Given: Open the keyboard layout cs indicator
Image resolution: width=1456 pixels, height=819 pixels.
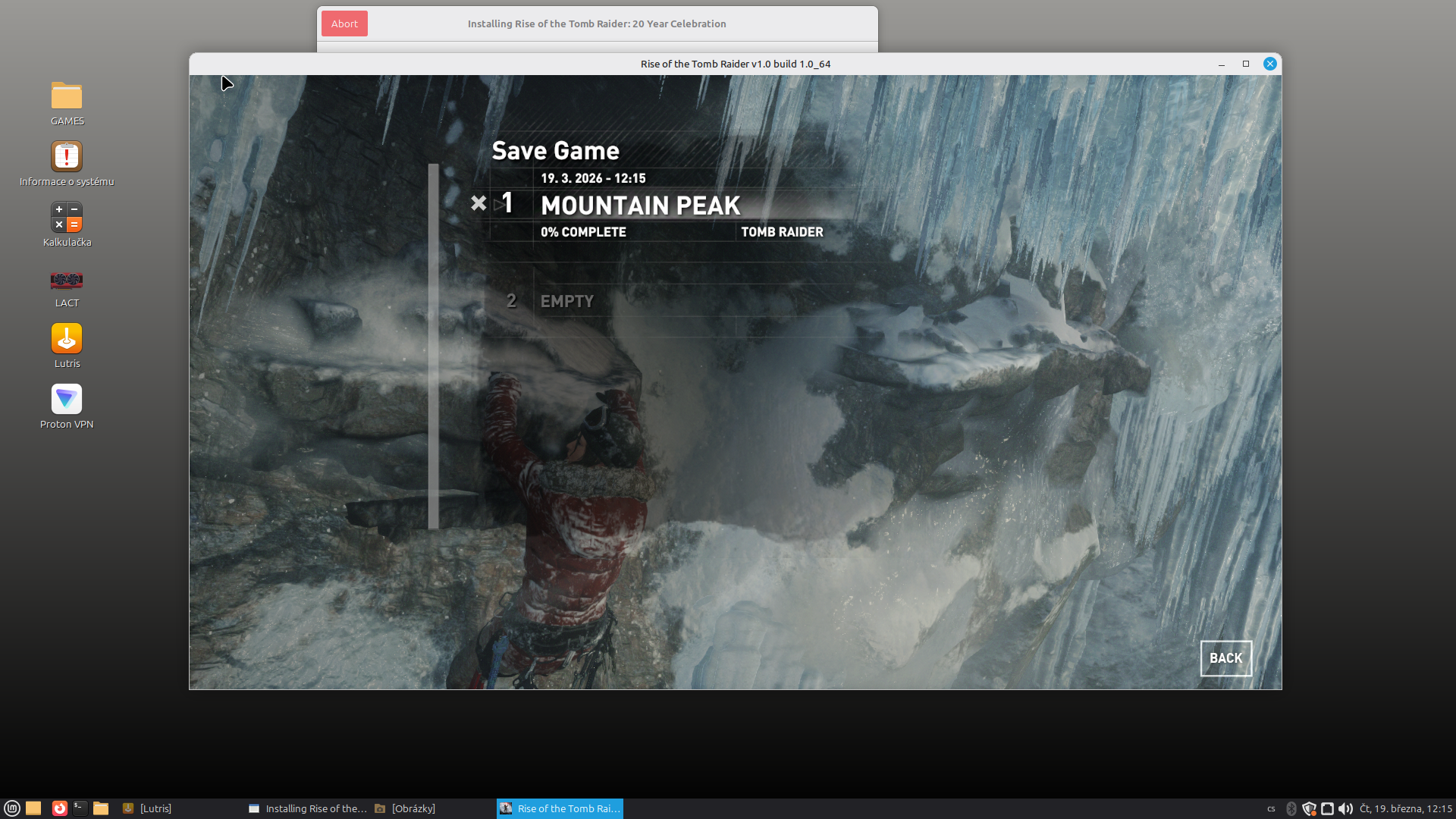Looking at the screenshot, I should click(x=1271, y=808).
